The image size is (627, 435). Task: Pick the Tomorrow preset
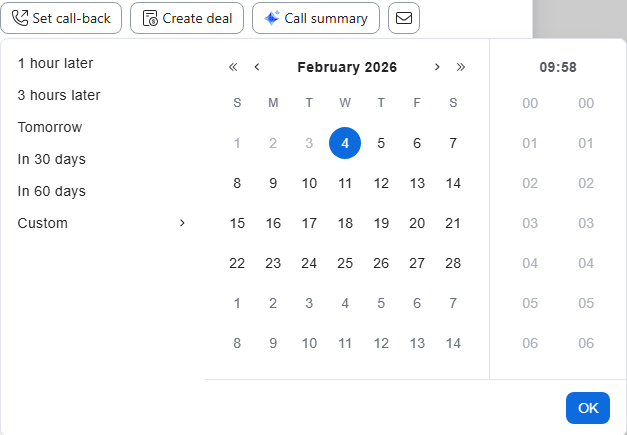pos(50,127)
